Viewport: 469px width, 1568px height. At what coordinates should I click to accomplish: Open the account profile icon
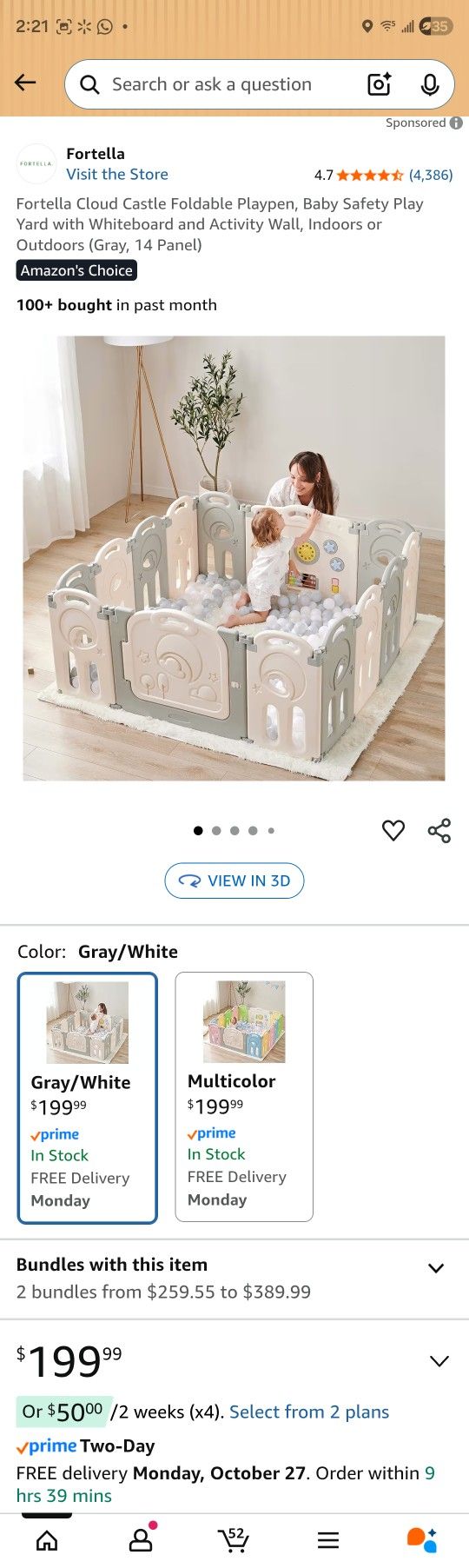point(141,1539)
